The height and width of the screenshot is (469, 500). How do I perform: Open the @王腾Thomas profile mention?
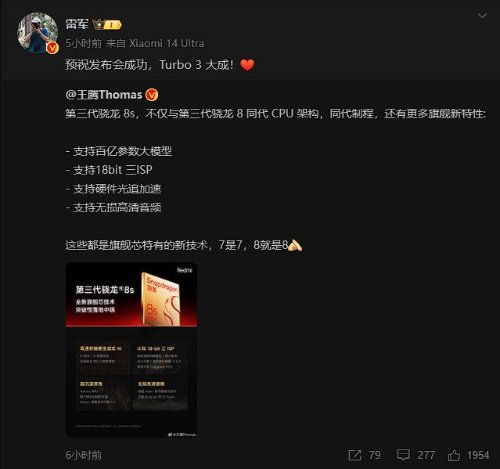(x=104, y=95)
